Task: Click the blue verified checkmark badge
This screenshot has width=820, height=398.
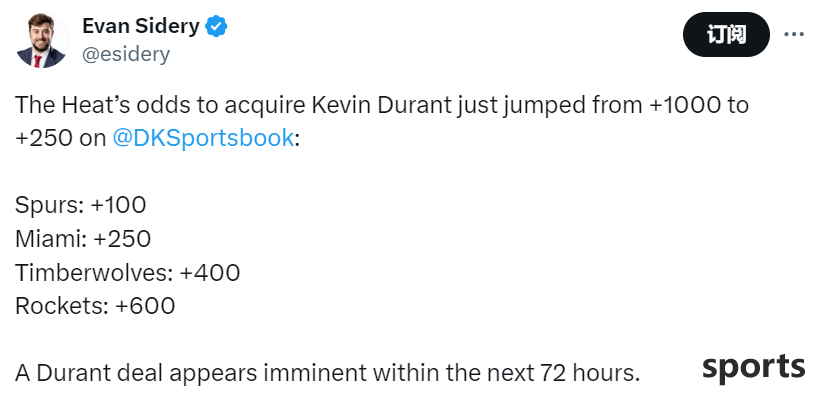Action: [215, 26]
